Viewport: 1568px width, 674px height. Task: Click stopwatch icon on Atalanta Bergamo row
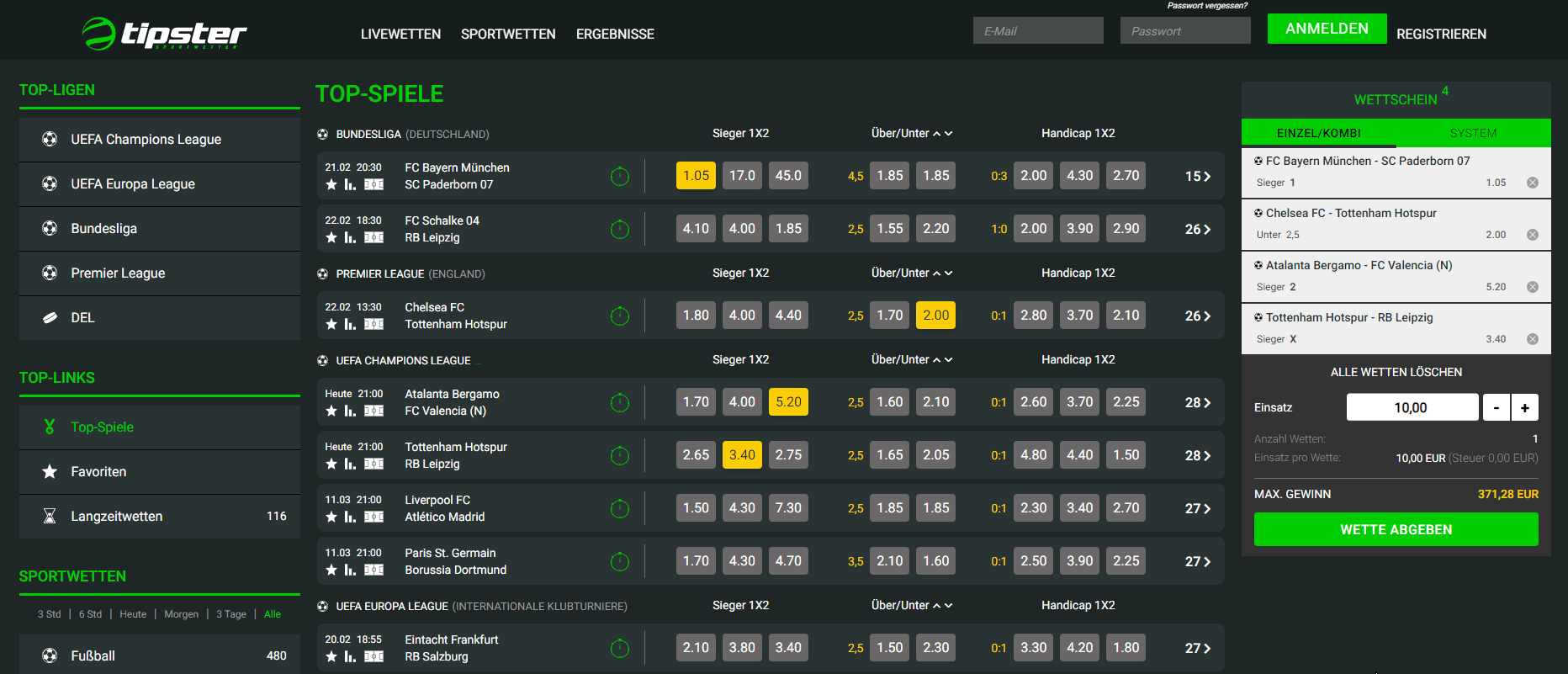[x=620, y=403]
